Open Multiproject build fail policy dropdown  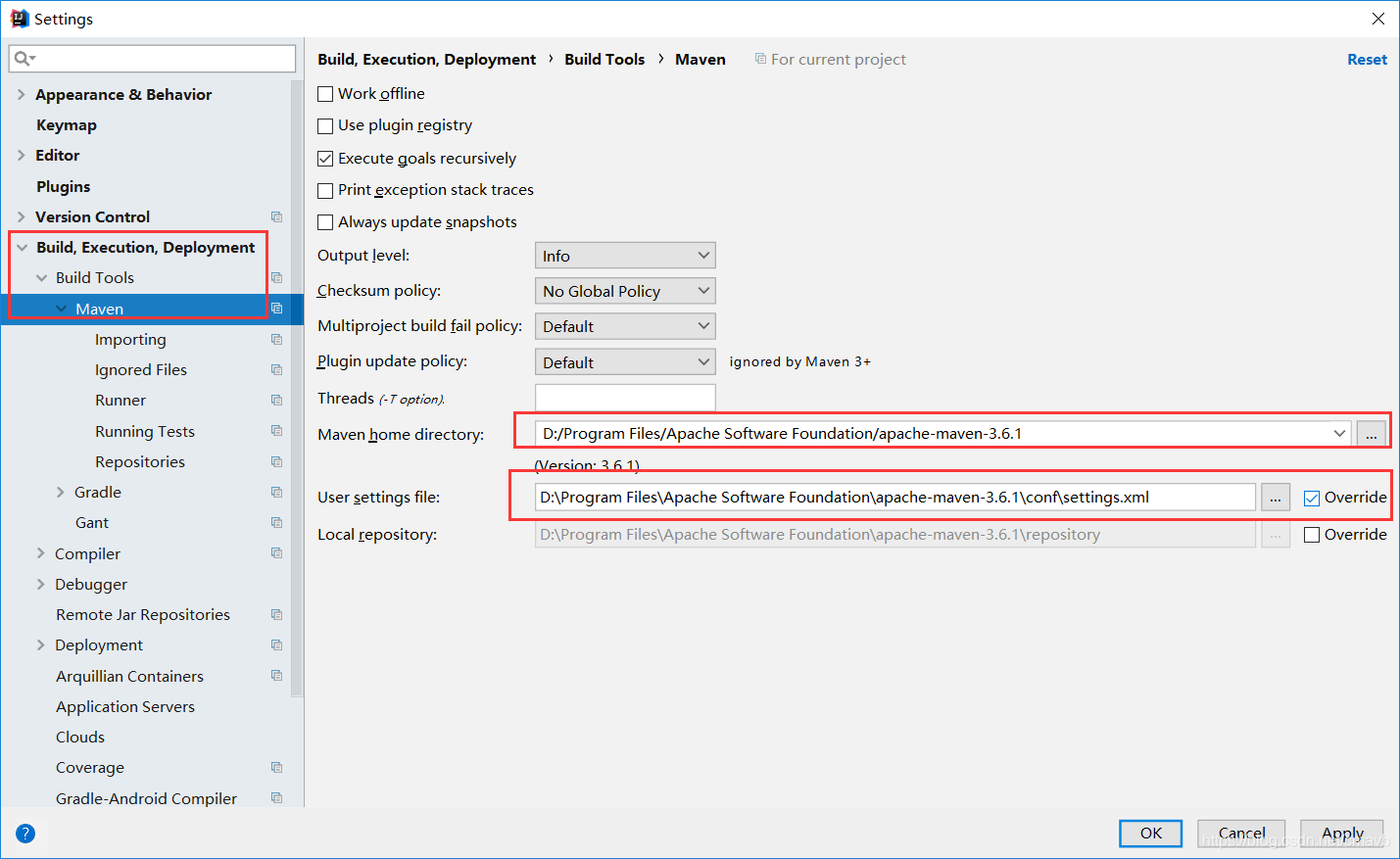(x=625, y=326)
